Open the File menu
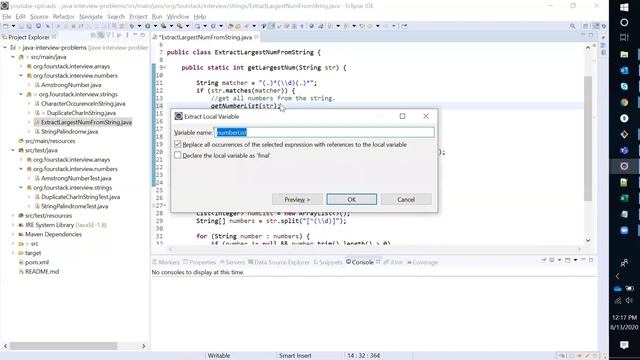 tap(7, 17)
